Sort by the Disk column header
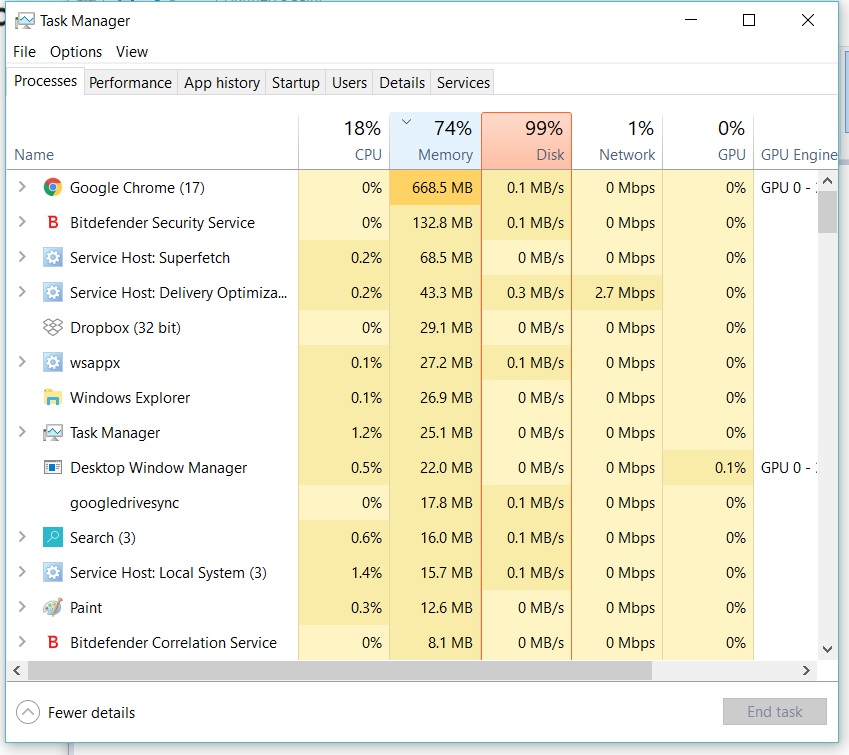This screenshot has width=849, height=755. click(526, 141)
